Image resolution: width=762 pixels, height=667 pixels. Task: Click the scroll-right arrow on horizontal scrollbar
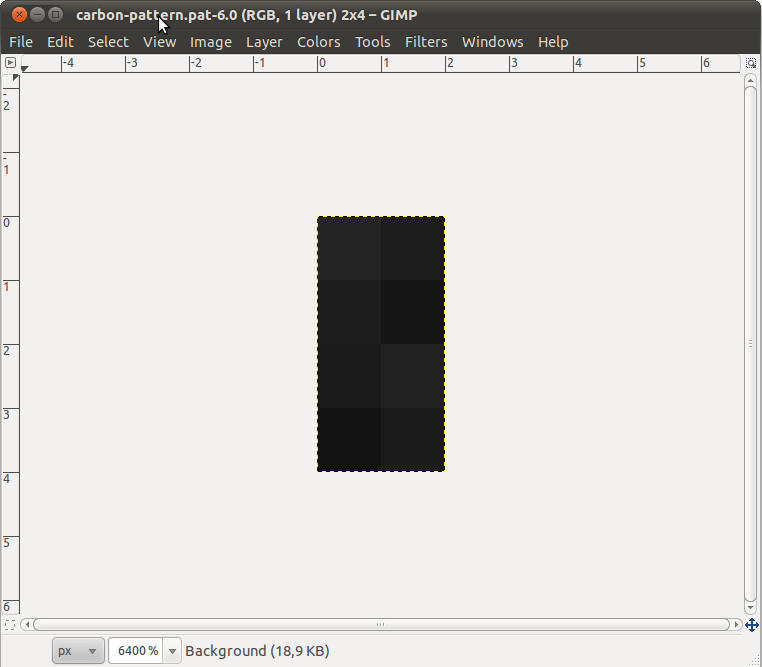pyautogui.click(x=736, y=624)
